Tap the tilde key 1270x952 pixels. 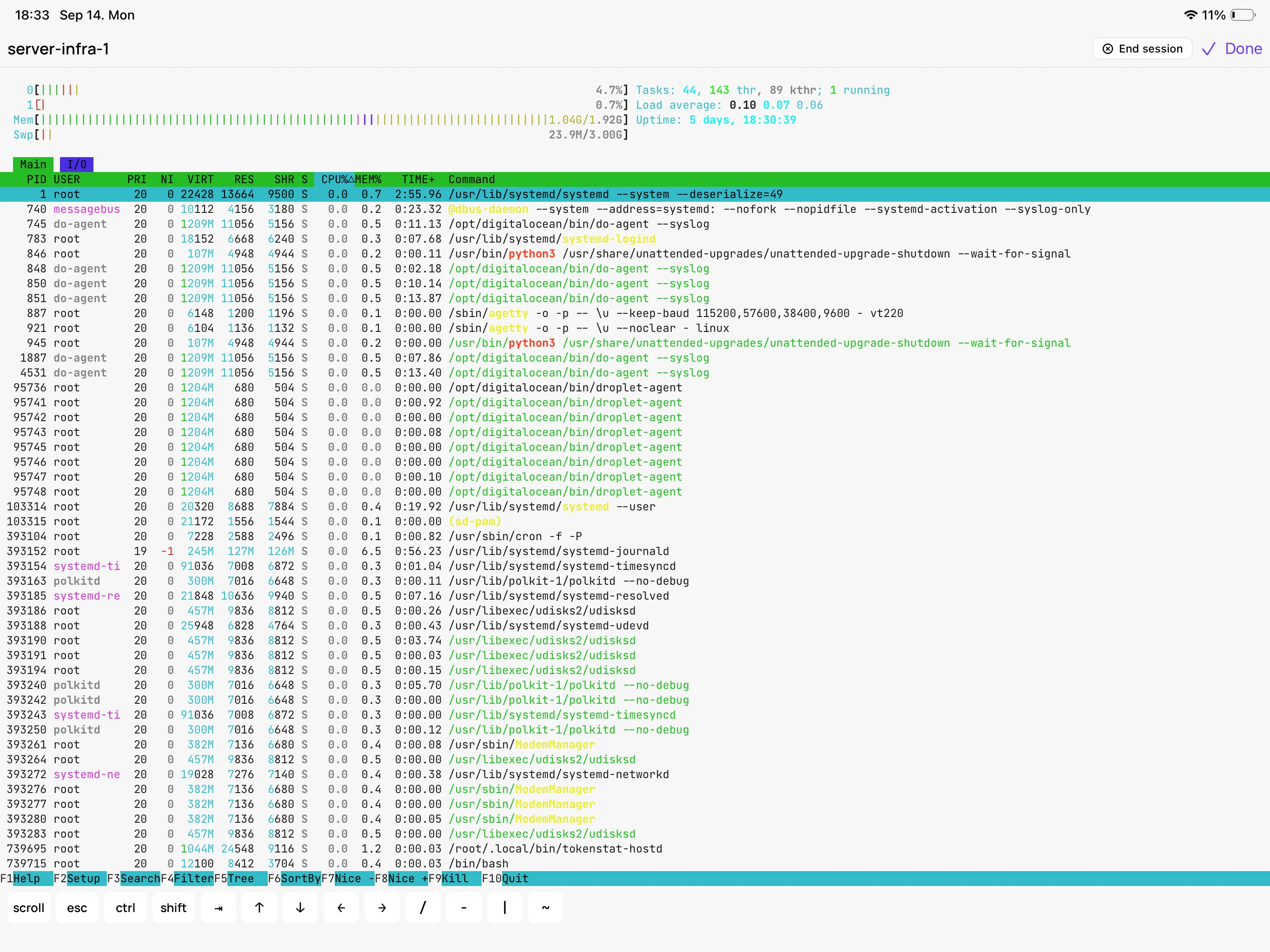(x=545, y=907)
